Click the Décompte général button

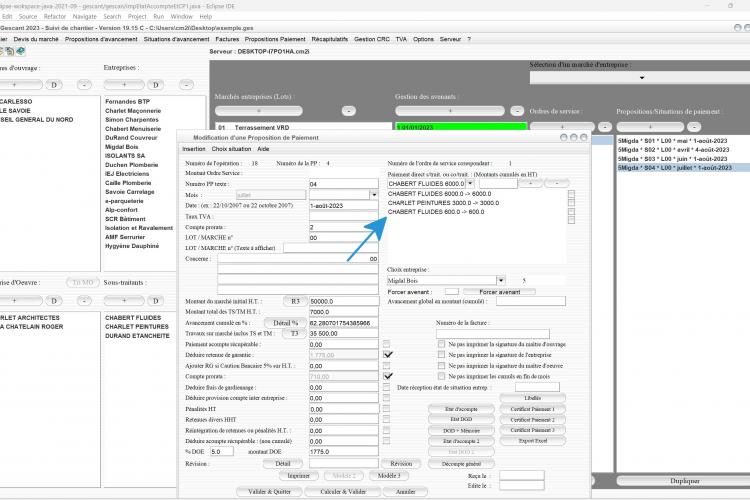[461, 464]
